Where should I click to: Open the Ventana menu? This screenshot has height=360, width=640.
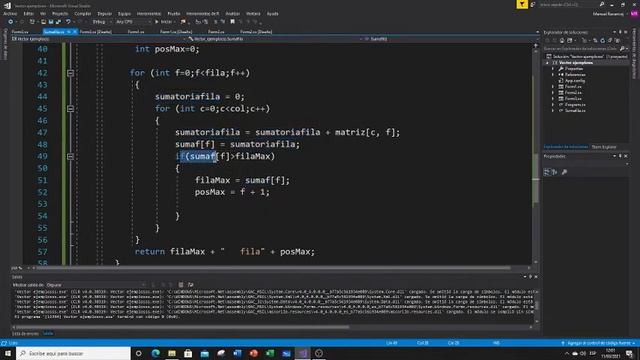pos(253,13)
